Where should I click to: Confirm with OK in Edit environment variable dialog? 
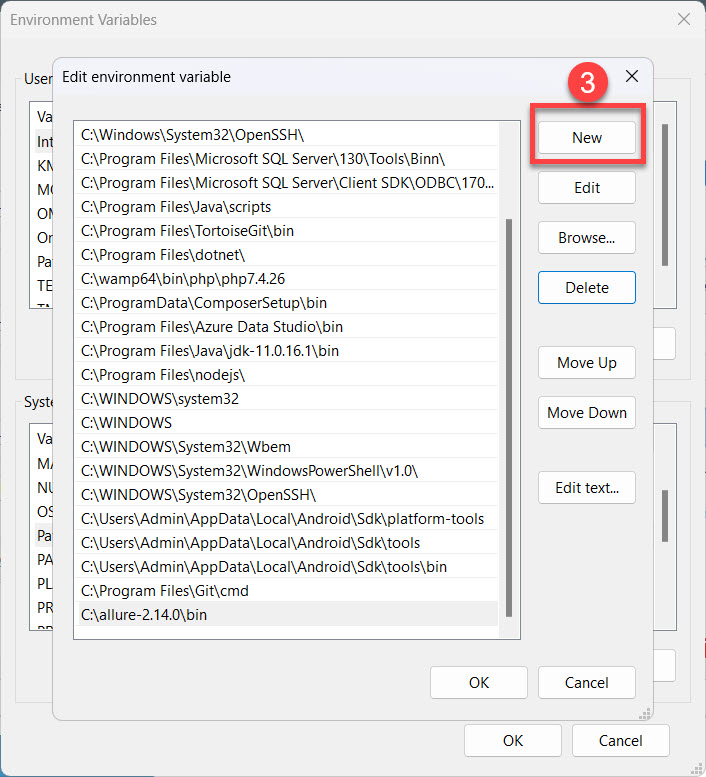point(479,683)
